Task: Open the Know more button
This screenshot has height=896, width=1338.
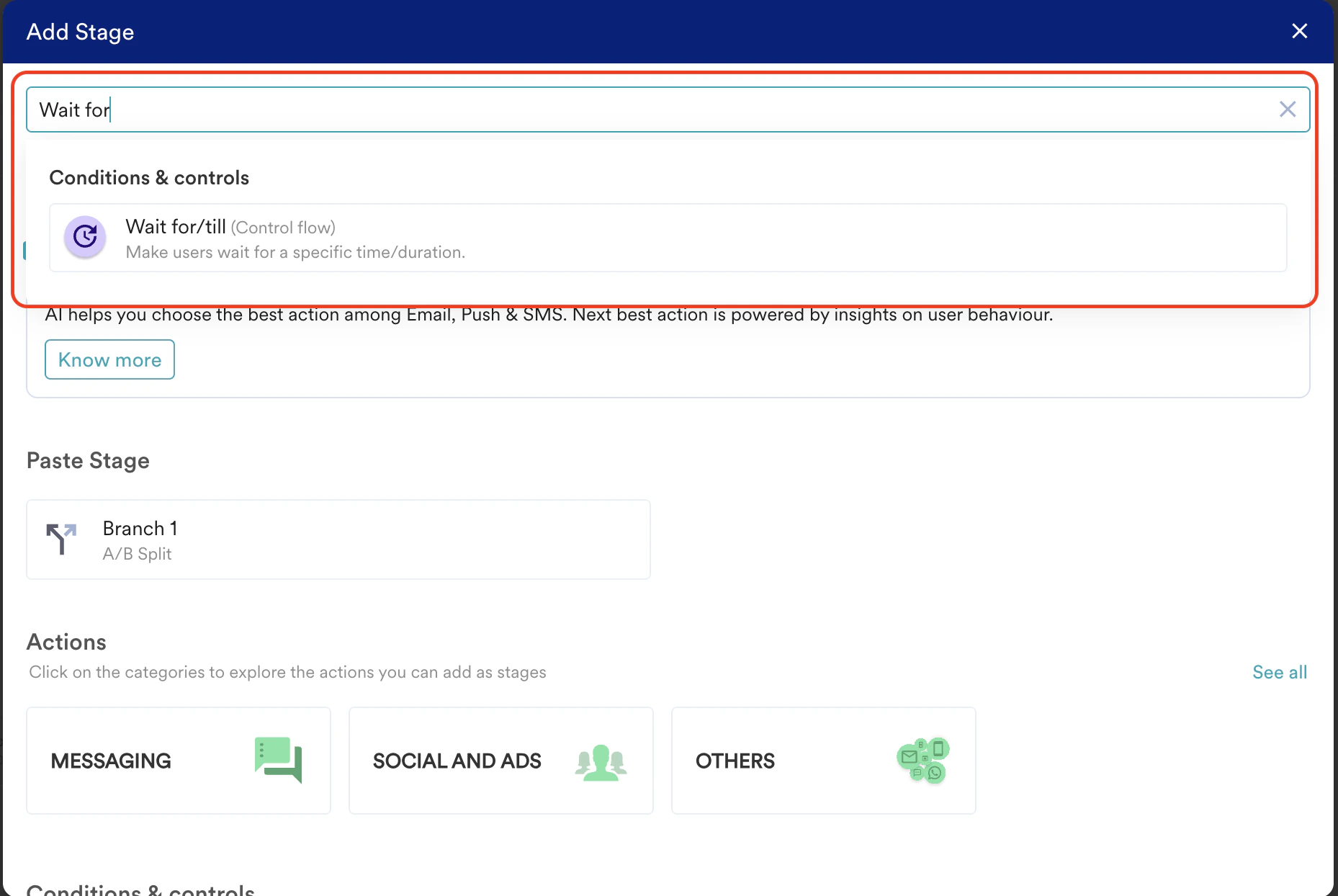Action: 109,359
